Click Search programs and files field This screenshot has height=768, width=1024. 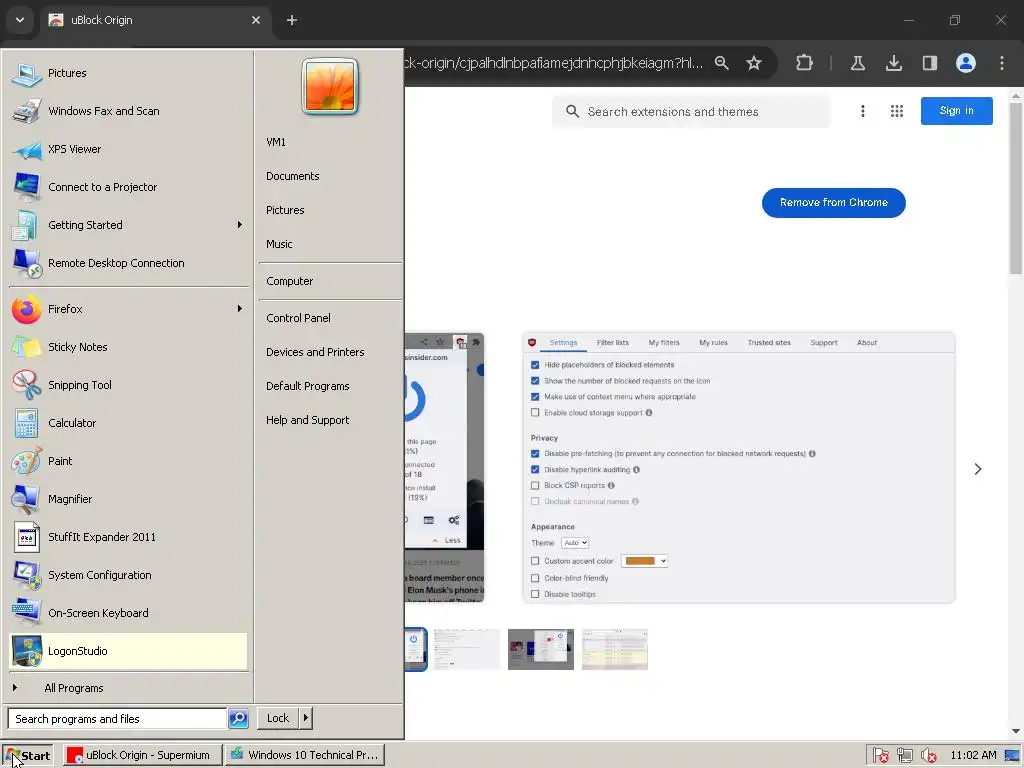click(117, 718)
